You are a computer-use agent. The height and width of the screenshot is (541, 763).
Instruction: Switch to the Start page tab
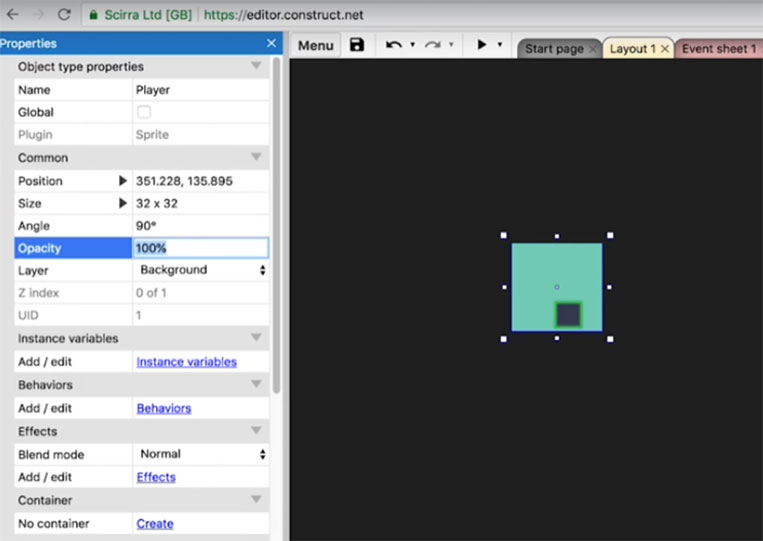click(x=554, y=49)
